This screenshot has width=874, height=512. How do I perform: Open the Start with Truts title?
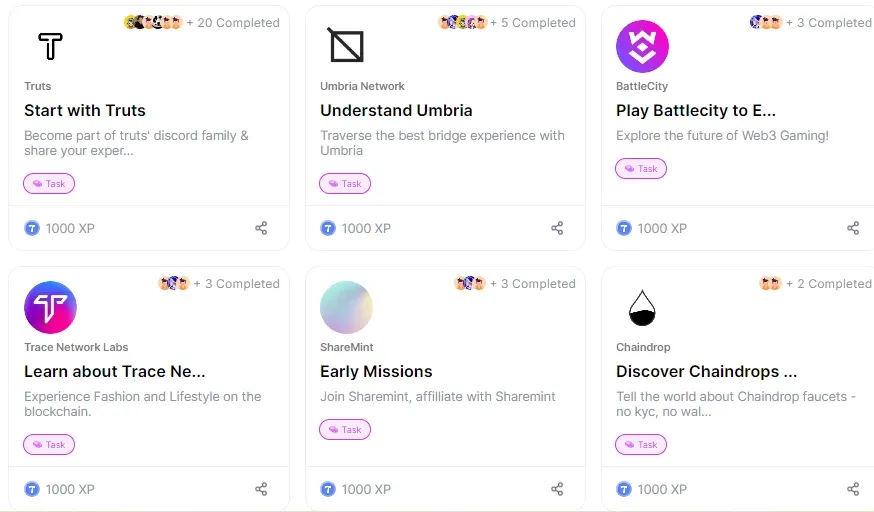85,110
